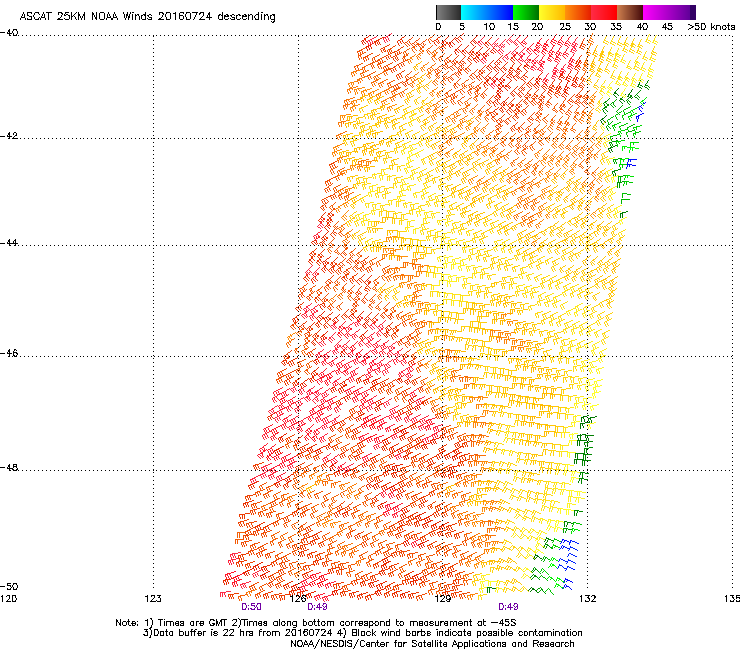Click the latitude label '-50'
The height and width of the screenshot is (650, 740).
pyautogui.click(x=9, y=586)
